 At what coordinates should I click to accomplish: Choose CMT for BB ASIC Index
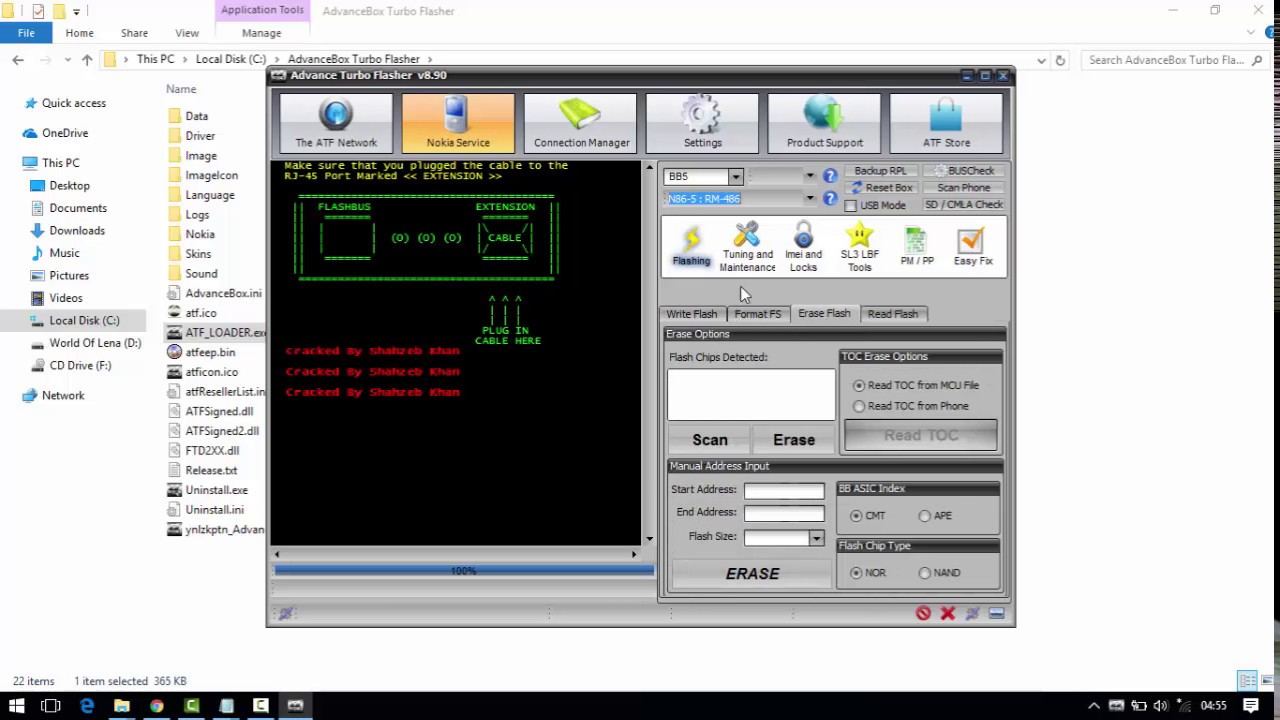coord(856,516)
